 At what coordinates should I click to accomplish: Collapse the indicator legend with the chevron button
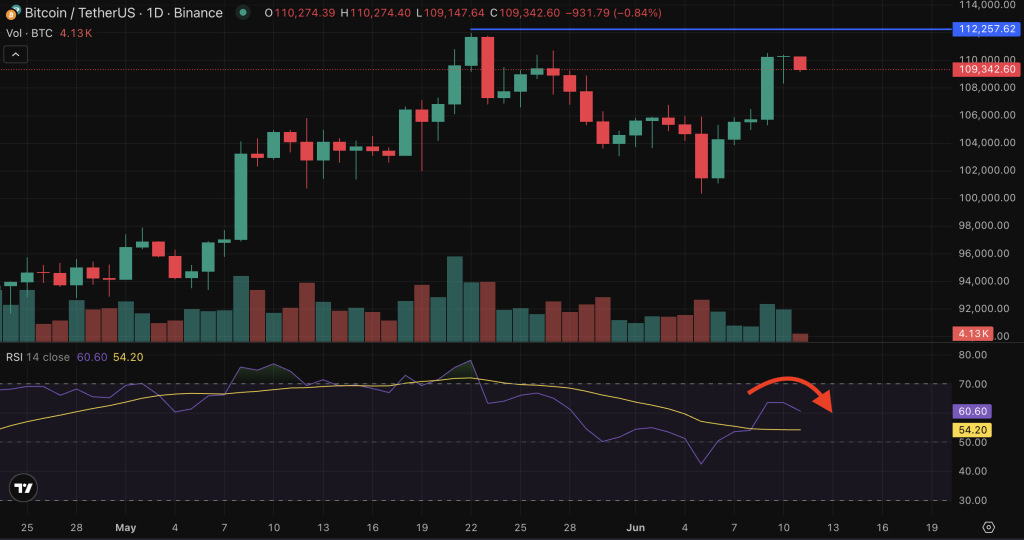coord(16,54)
